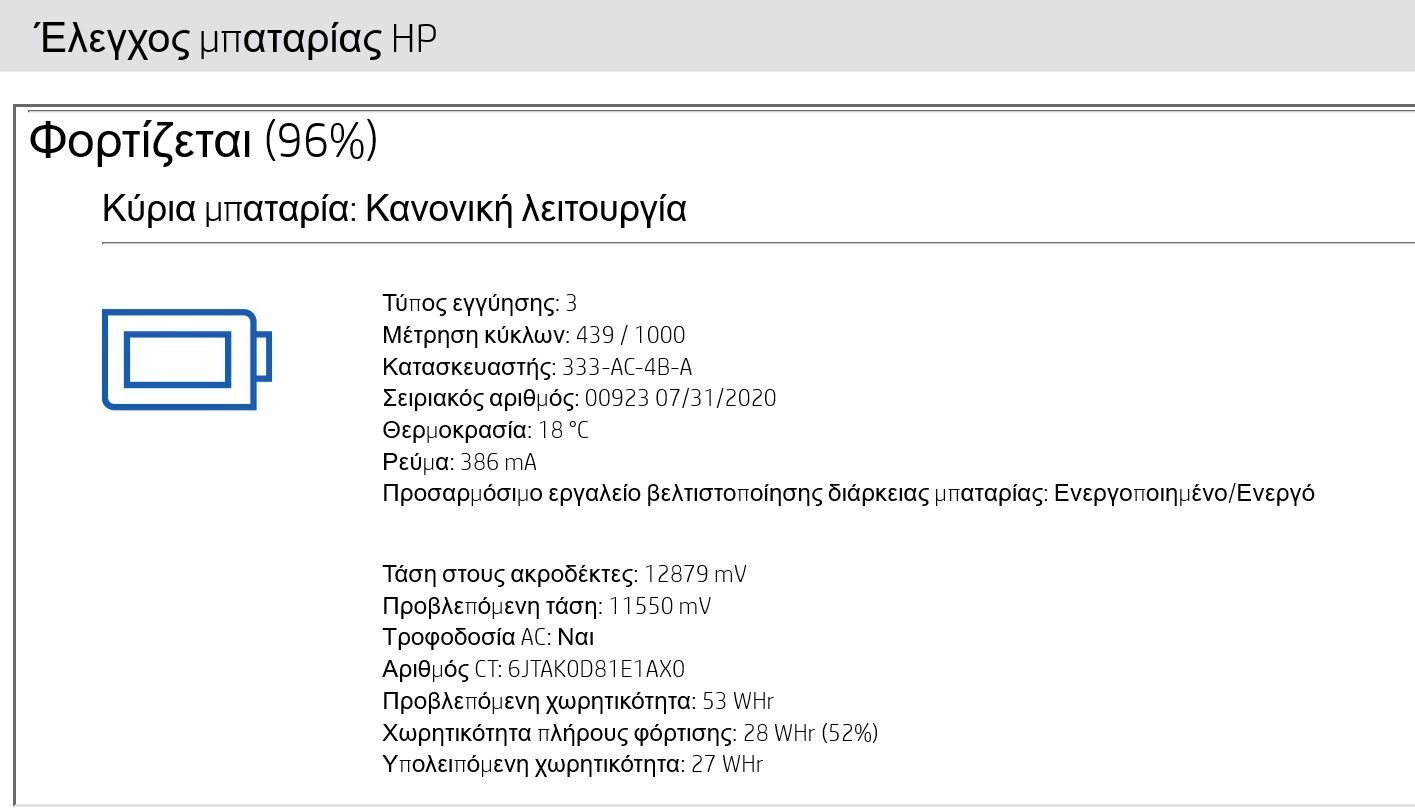Click the blue battery icon
1415x809 pixels.
pos(187,359)
